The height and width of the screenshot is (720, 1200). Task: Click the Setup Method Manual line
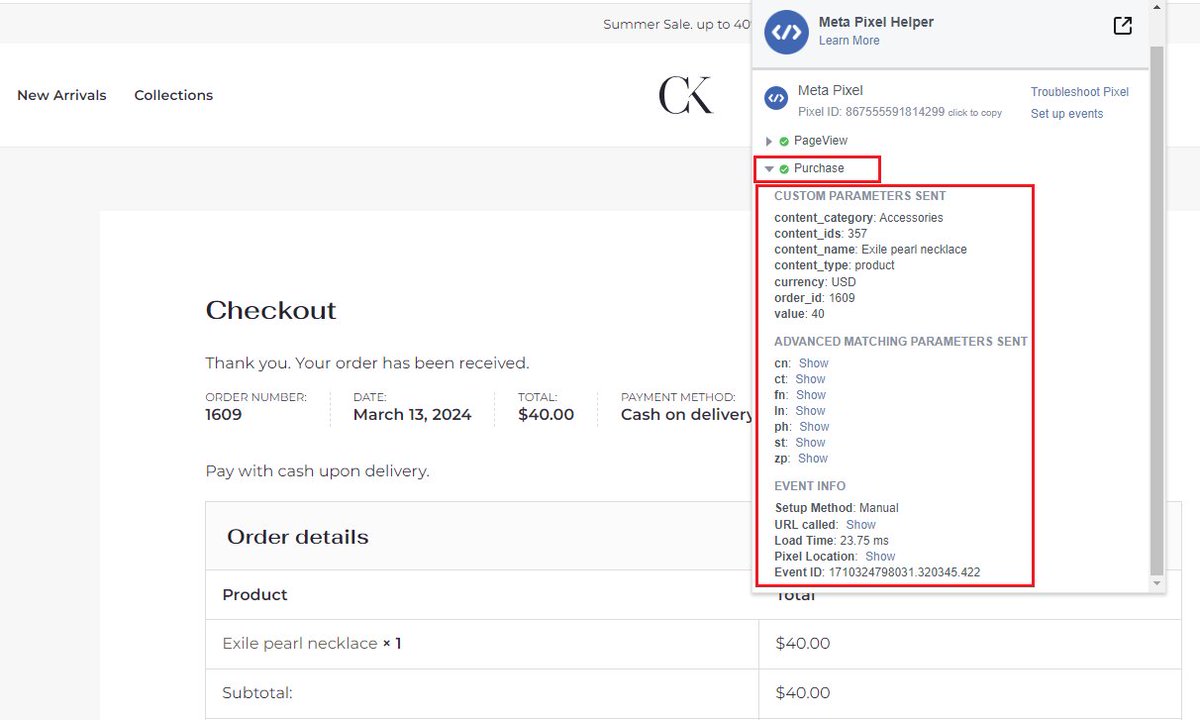(837, 509)
